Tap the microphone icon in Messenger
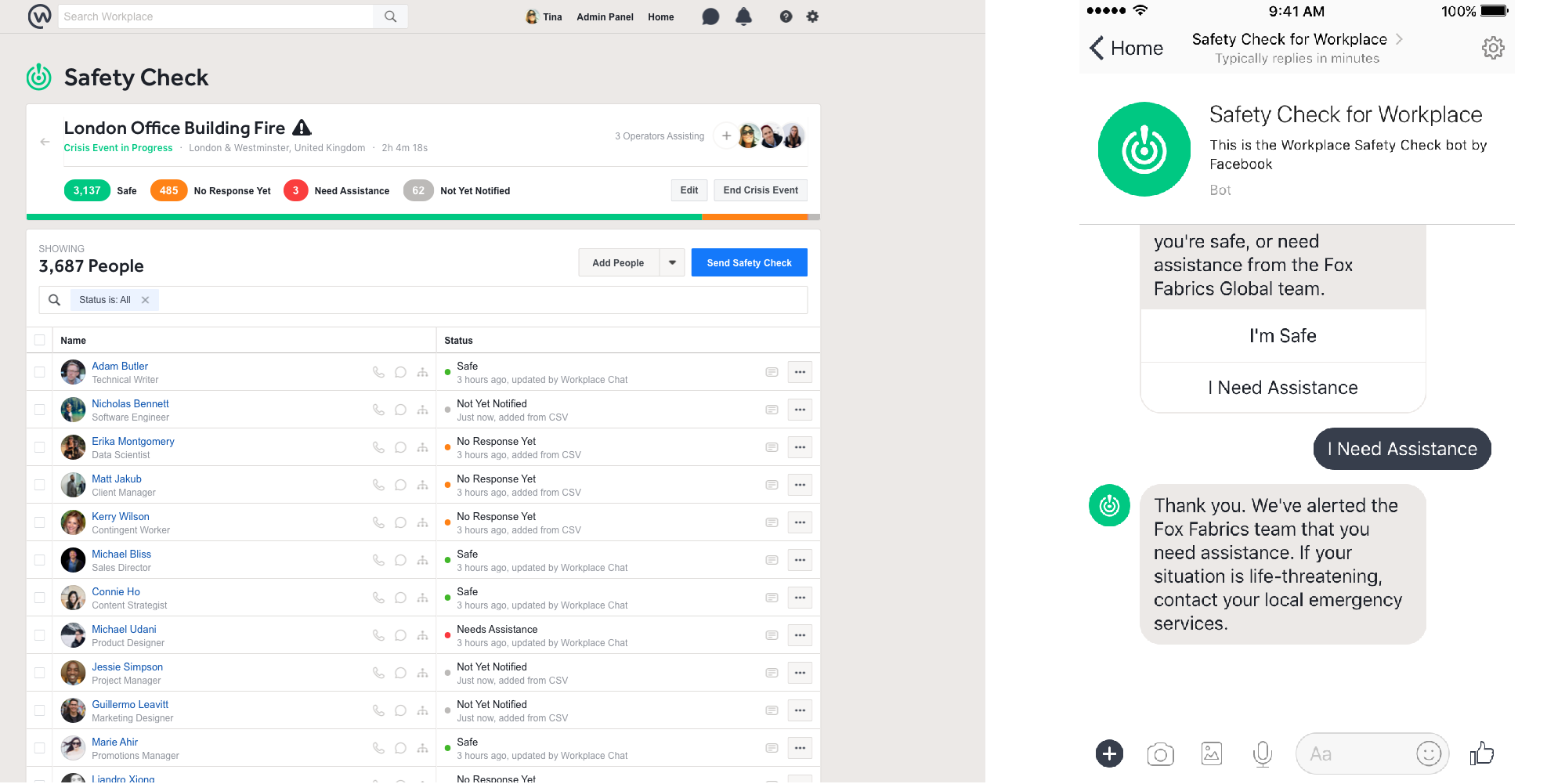The width and height of the screenshot is (1547, 784). [x=1262, y=754]
